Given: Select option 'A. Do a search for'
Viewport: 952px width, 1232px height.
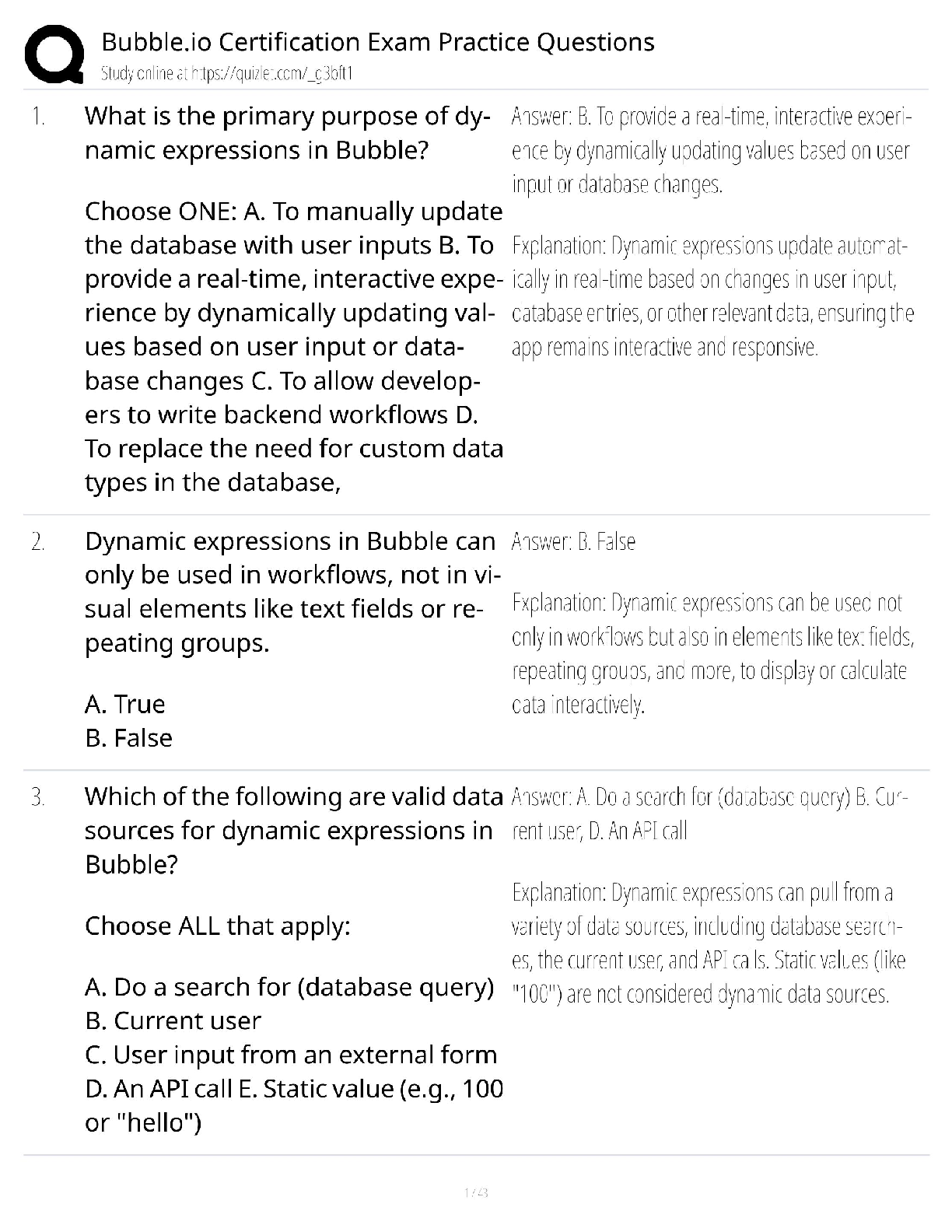Looking at the screenshot, I should coord(289,987).
